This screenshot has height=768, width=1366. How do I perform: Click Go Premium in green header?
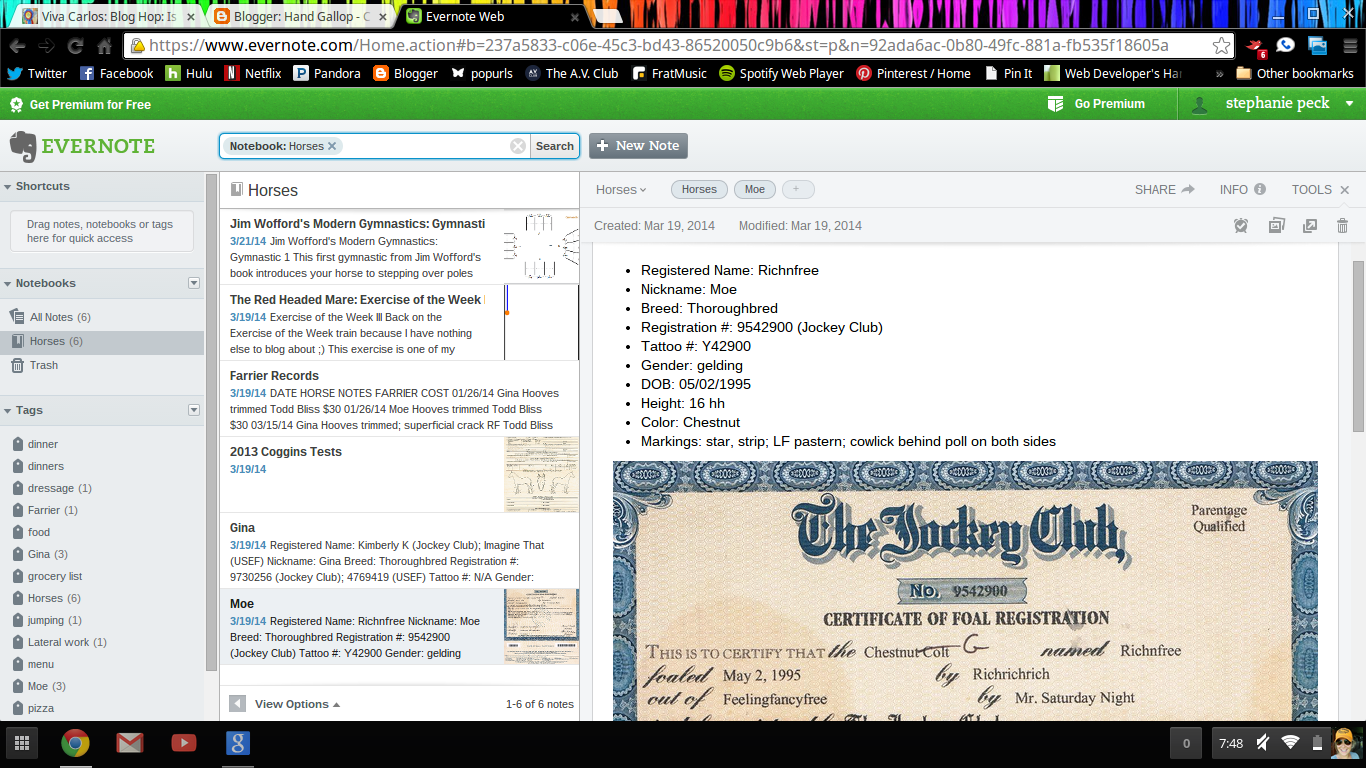point(1096,104)
